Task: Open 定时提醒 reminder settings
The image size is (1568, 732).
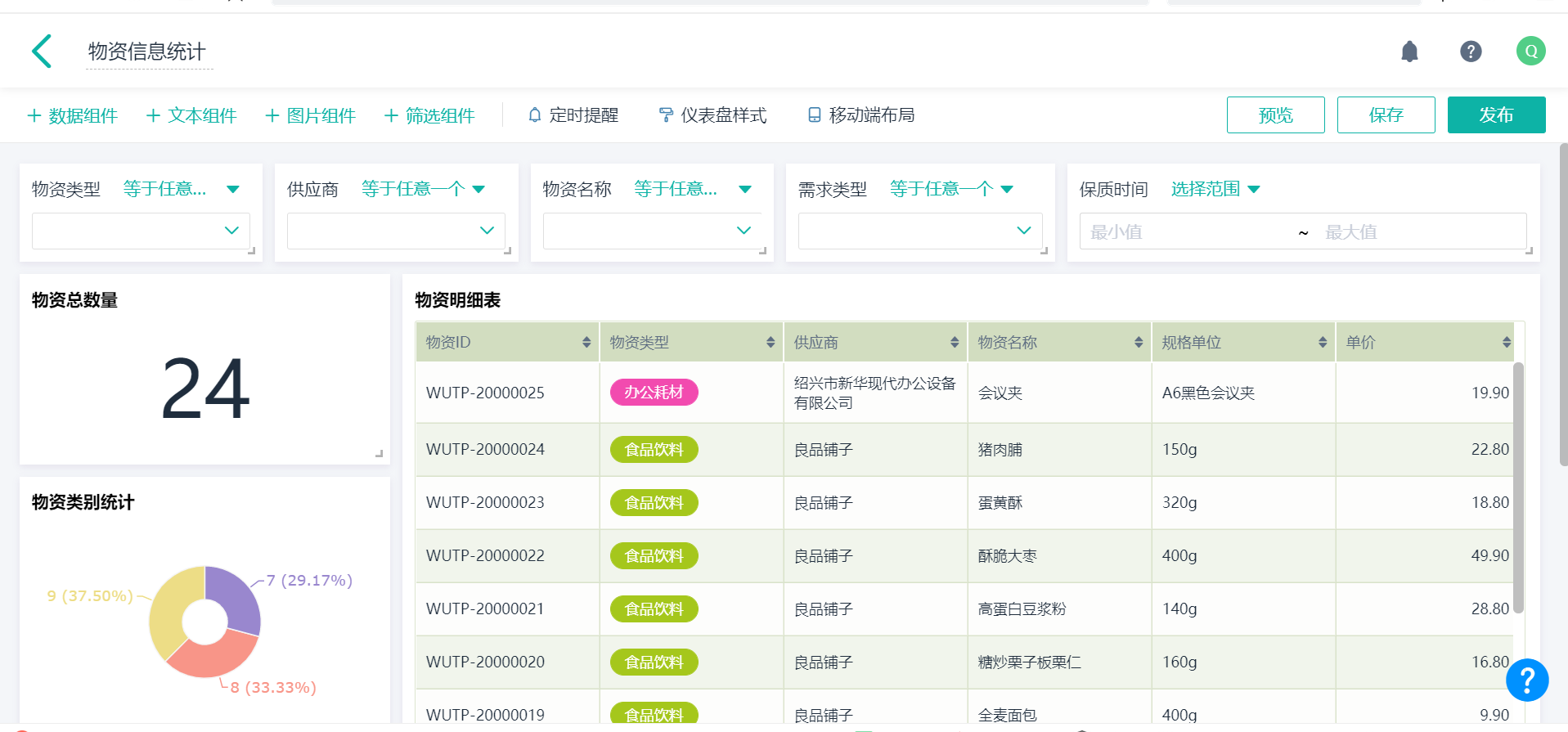Action: click(x=573, y=115)
